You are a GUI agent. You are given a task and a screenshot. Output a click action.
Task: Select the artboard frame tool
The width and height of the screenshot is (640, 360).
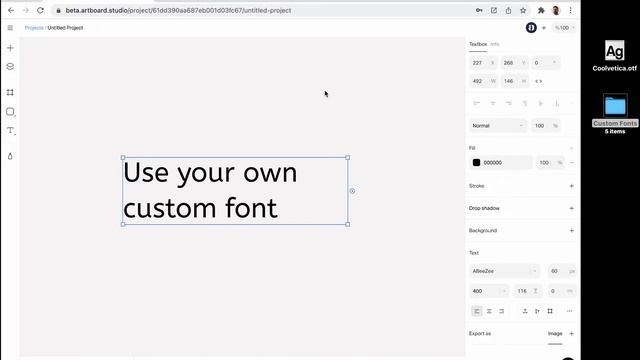click(x=10, y=92)
